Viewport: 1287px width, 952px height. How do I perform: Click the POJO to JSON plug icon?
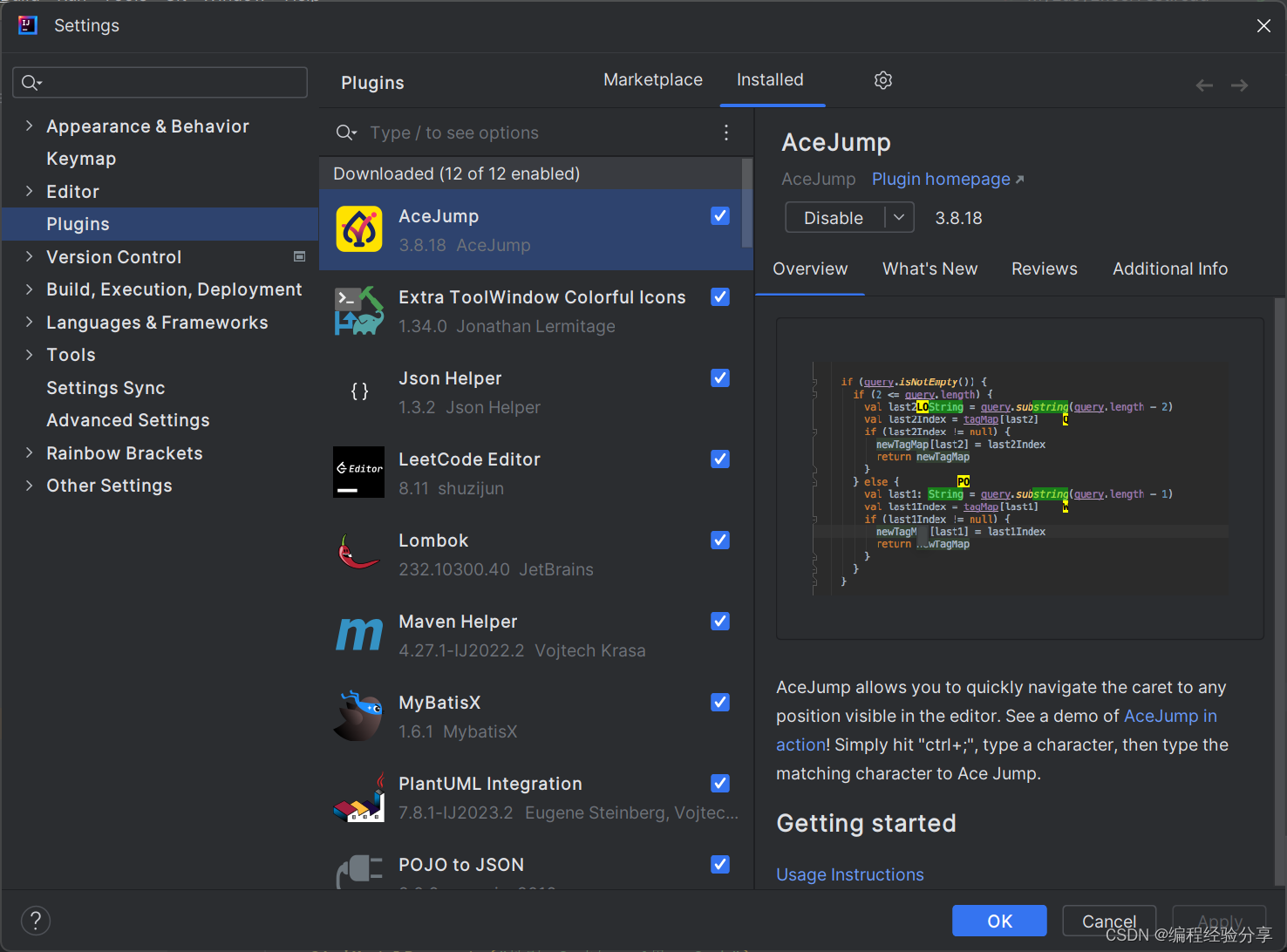coord(359,872)
